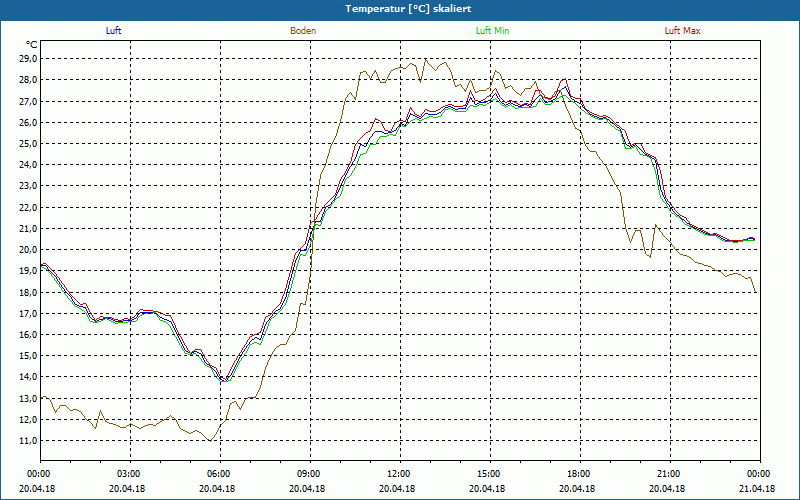Image resolution: width=800 pixels, height=500 pixels.
Task: Click the 21.04.18 date label
Action: (x=757, y=488)
